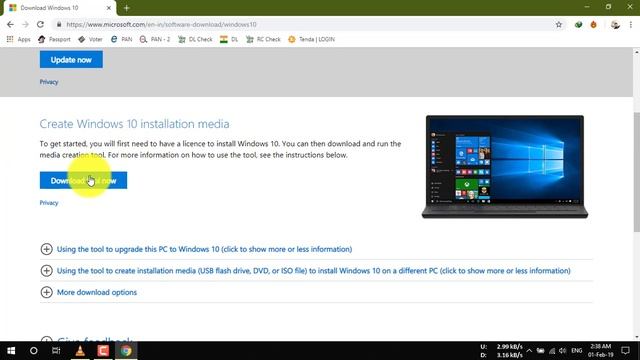This screenshot has width=640, height=360.
Task: Open the Privacy link under Update now
Action: (49, 82)
